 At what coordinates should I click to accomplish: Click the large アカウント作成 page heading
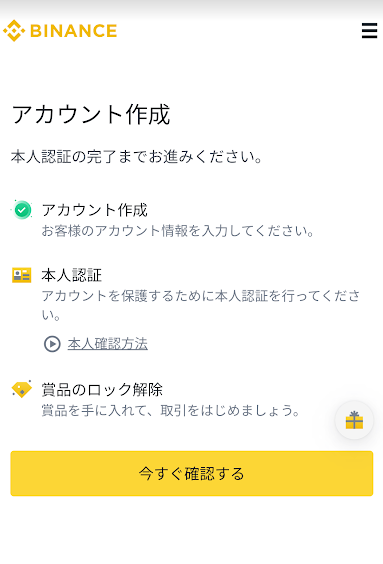pos(91,115)
